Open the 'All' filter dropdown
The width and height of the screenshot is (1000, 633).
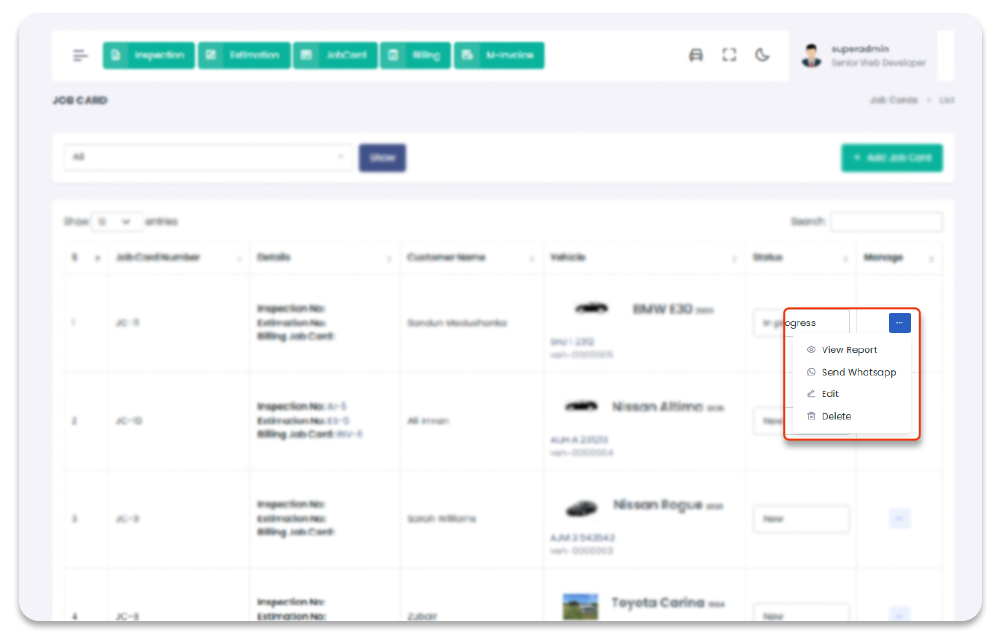point(208,158)
